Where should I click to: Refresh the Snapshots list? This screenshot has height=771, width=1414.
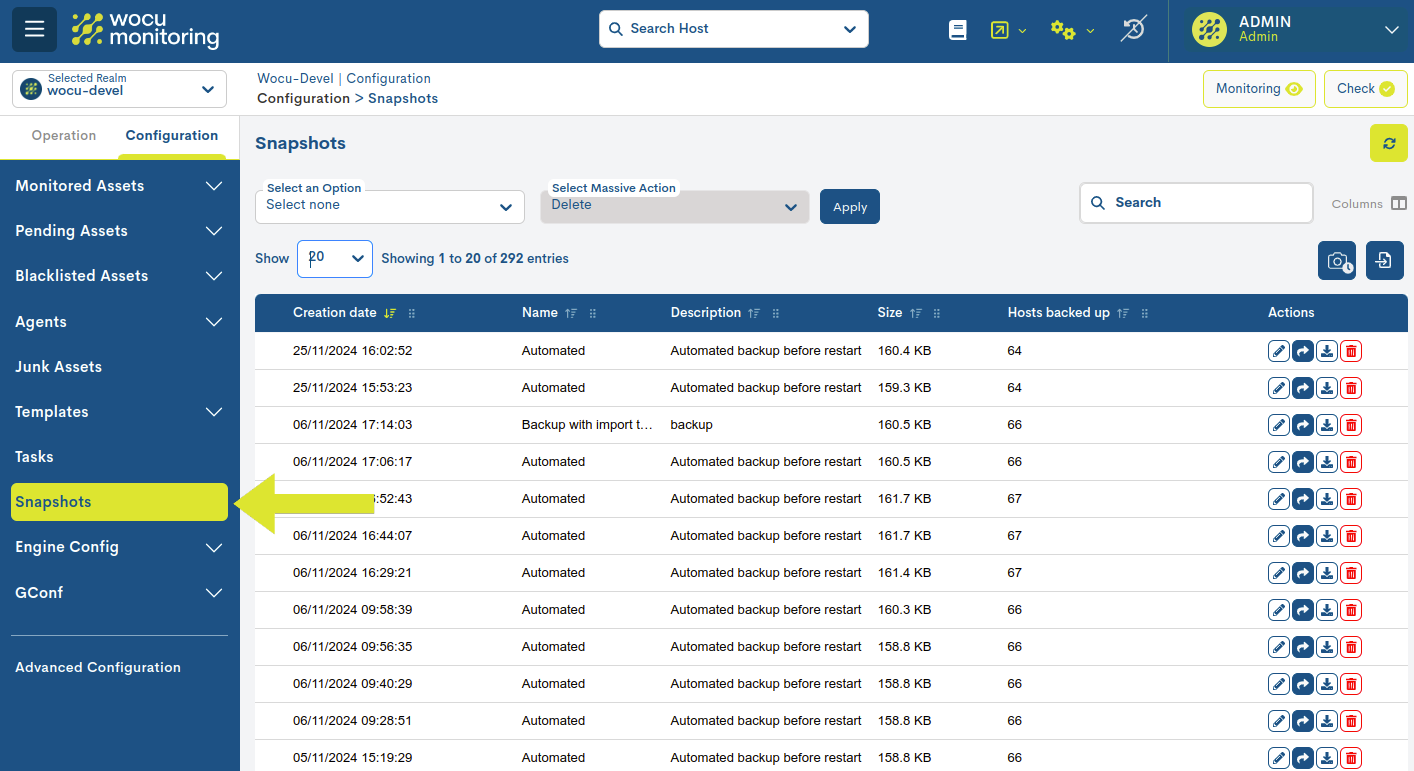1388,143
